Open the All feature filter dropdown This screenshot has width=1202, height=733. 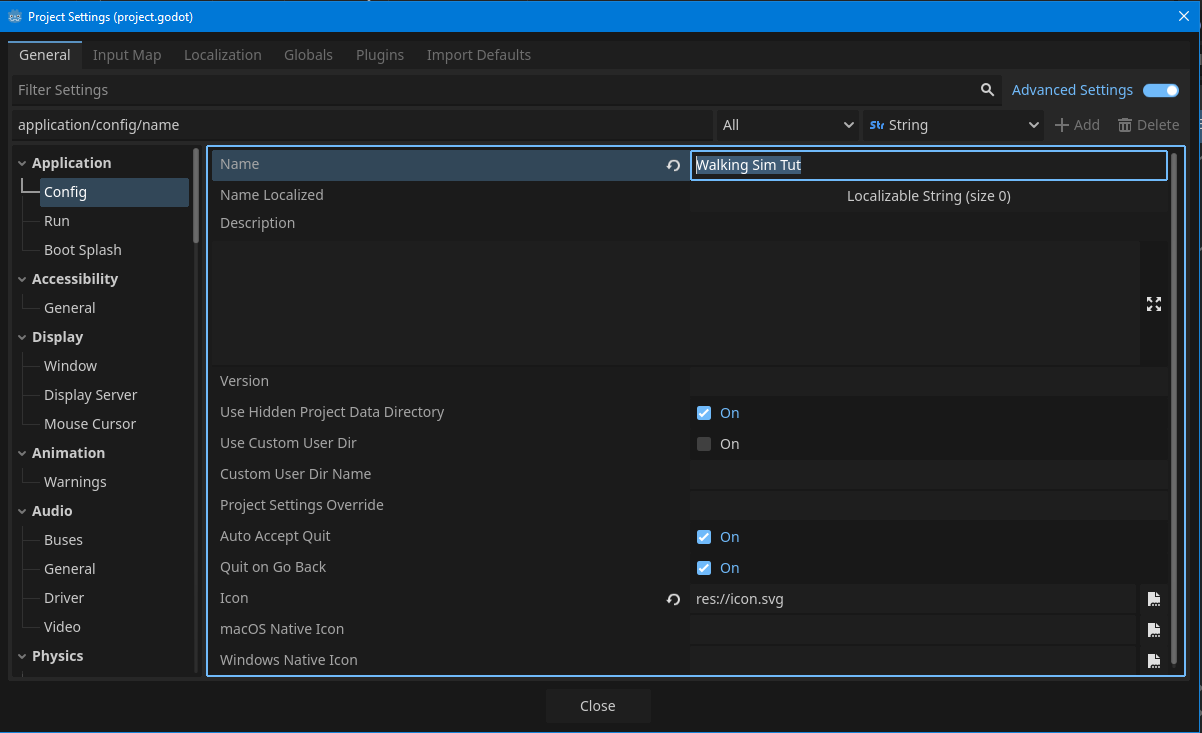click(787, 125)
